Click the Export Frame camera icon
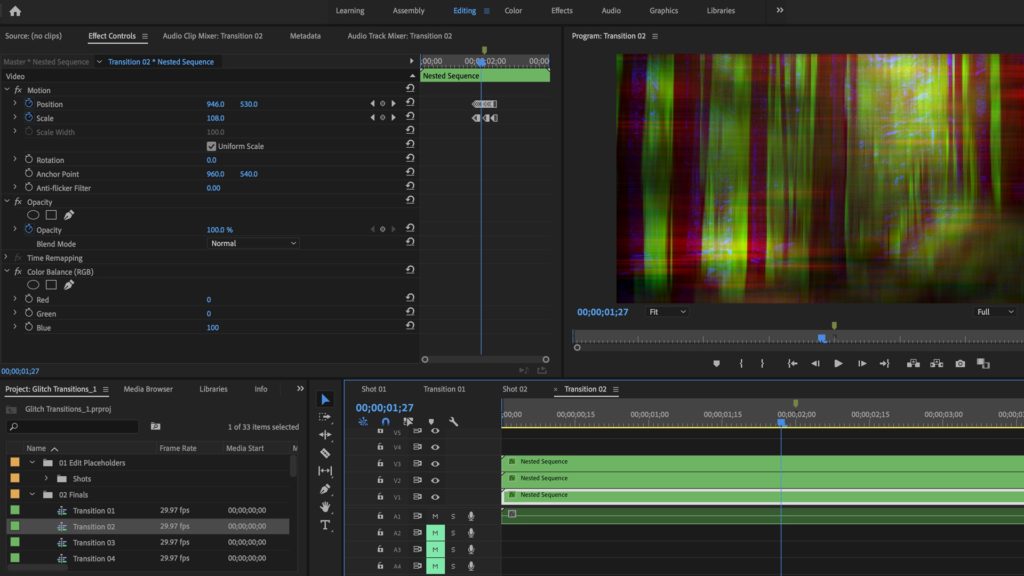Screen dimensions: 1024x576 click(960, 364)
